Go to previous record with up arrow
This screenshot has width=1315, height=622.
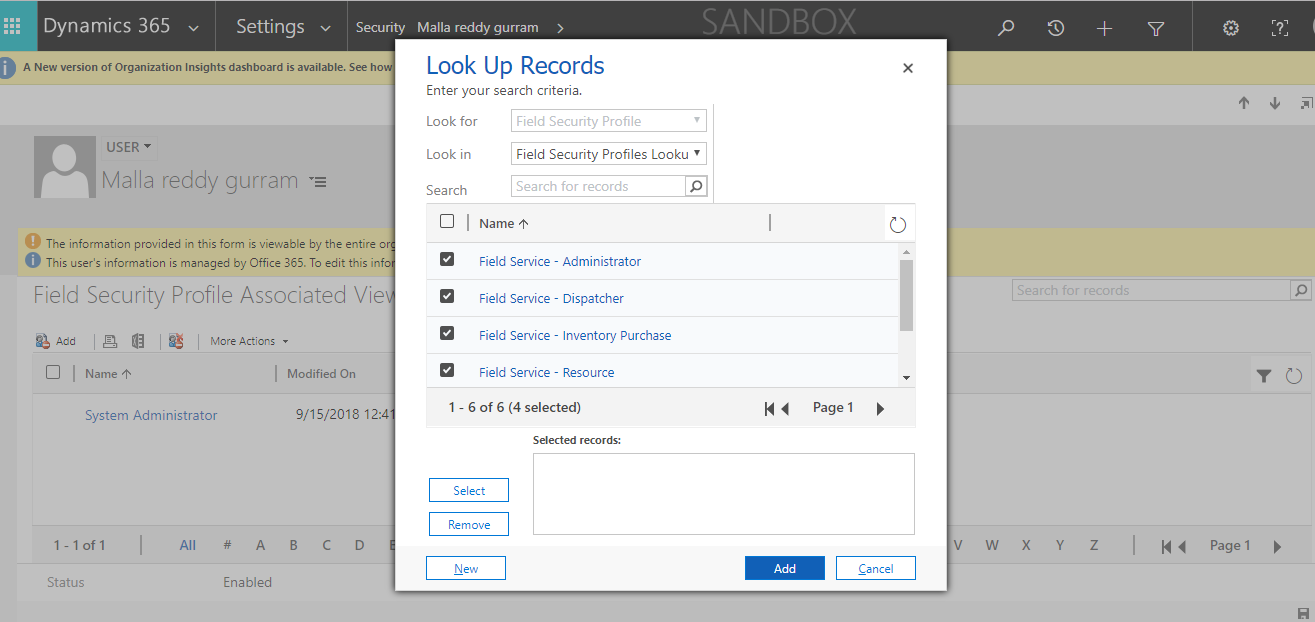(x=1244, y=103)
